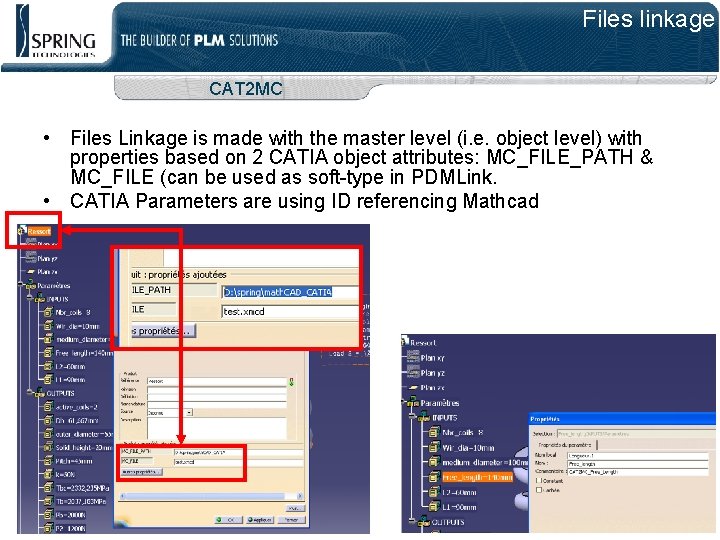
Task: Click the CAT2MC slide tab label
Action: pos(246,88)
